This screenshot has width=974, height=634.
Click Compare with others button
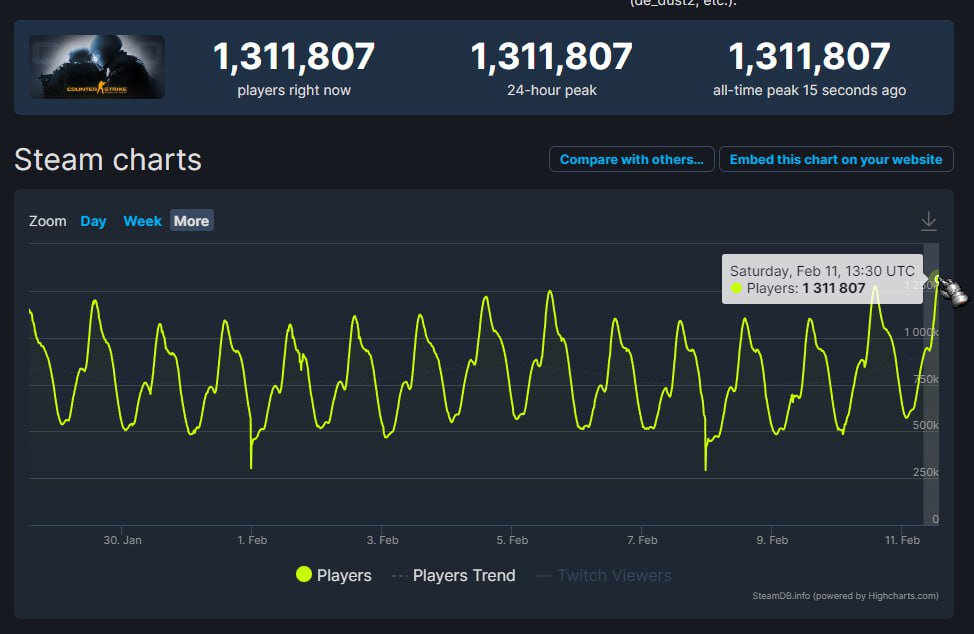tap(631, 160)
